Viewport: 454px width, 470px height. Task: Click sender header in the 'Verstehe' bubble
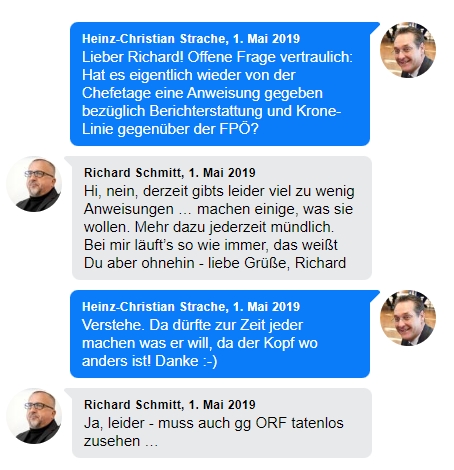[x=191, y=307]
